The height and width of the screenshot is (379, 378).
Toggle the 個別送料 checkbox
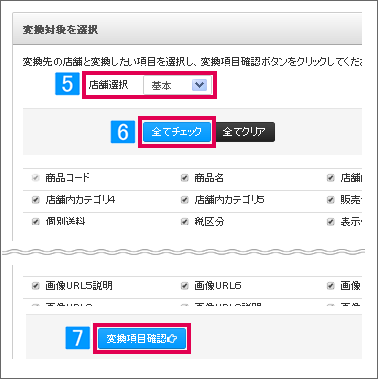(x=36, y=222)
